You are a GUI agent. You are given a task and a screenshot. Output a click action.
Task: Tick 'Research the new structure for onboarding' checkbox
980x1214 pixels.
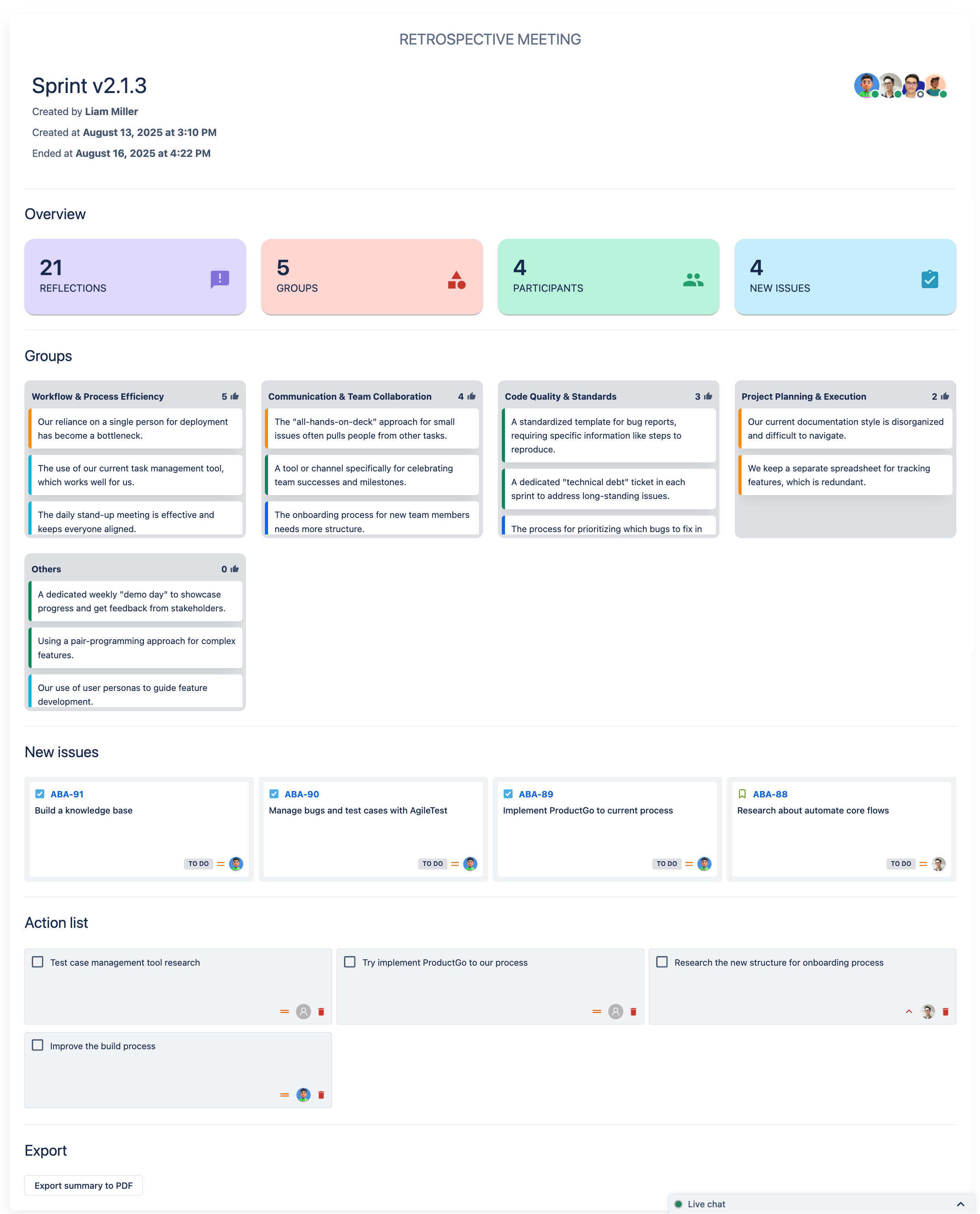(662, 962)
